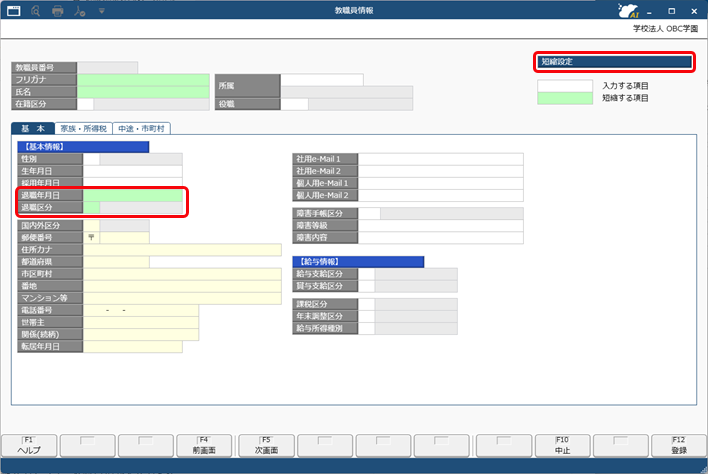The image size is (708, 474).
Task: Select the 中途・市町村 tab
Action: 141,129
